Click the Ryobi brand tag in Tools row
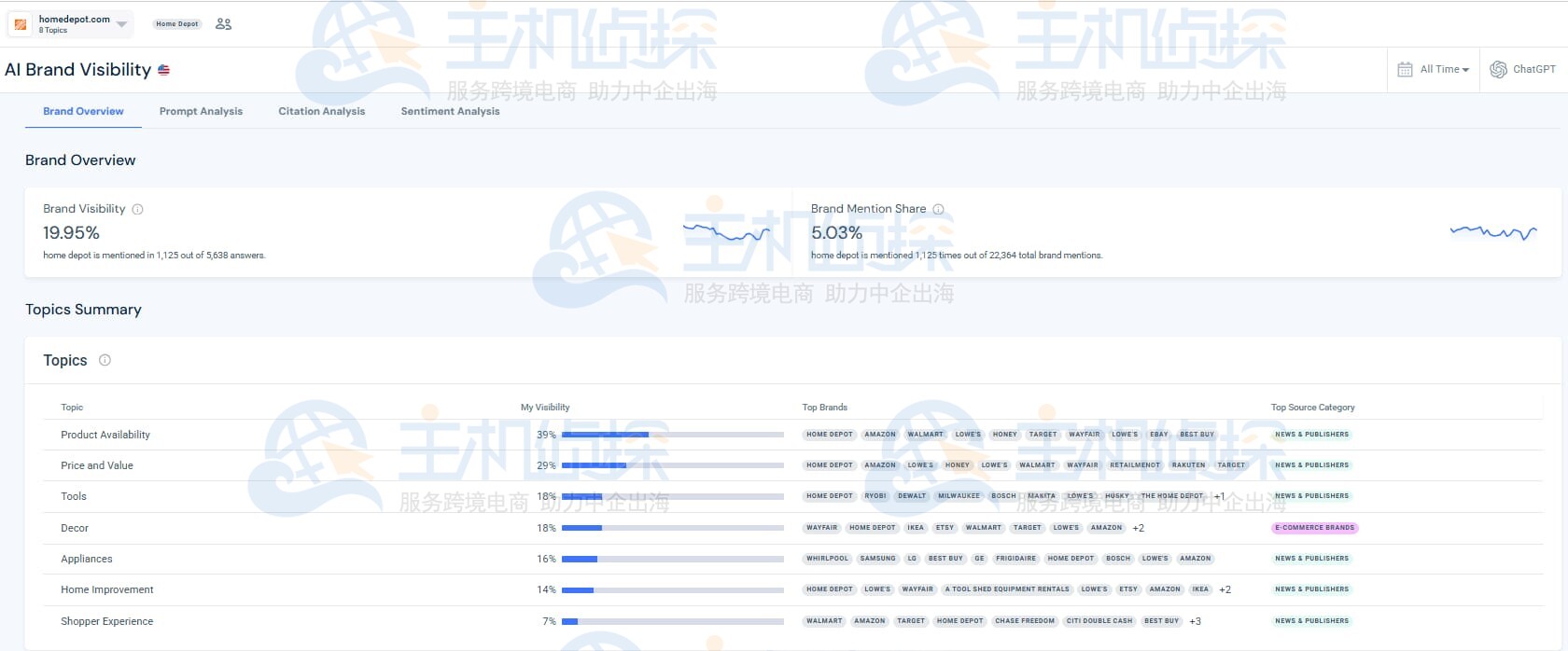Screen dimensions: 1568x651 click(x=875, y=496)
